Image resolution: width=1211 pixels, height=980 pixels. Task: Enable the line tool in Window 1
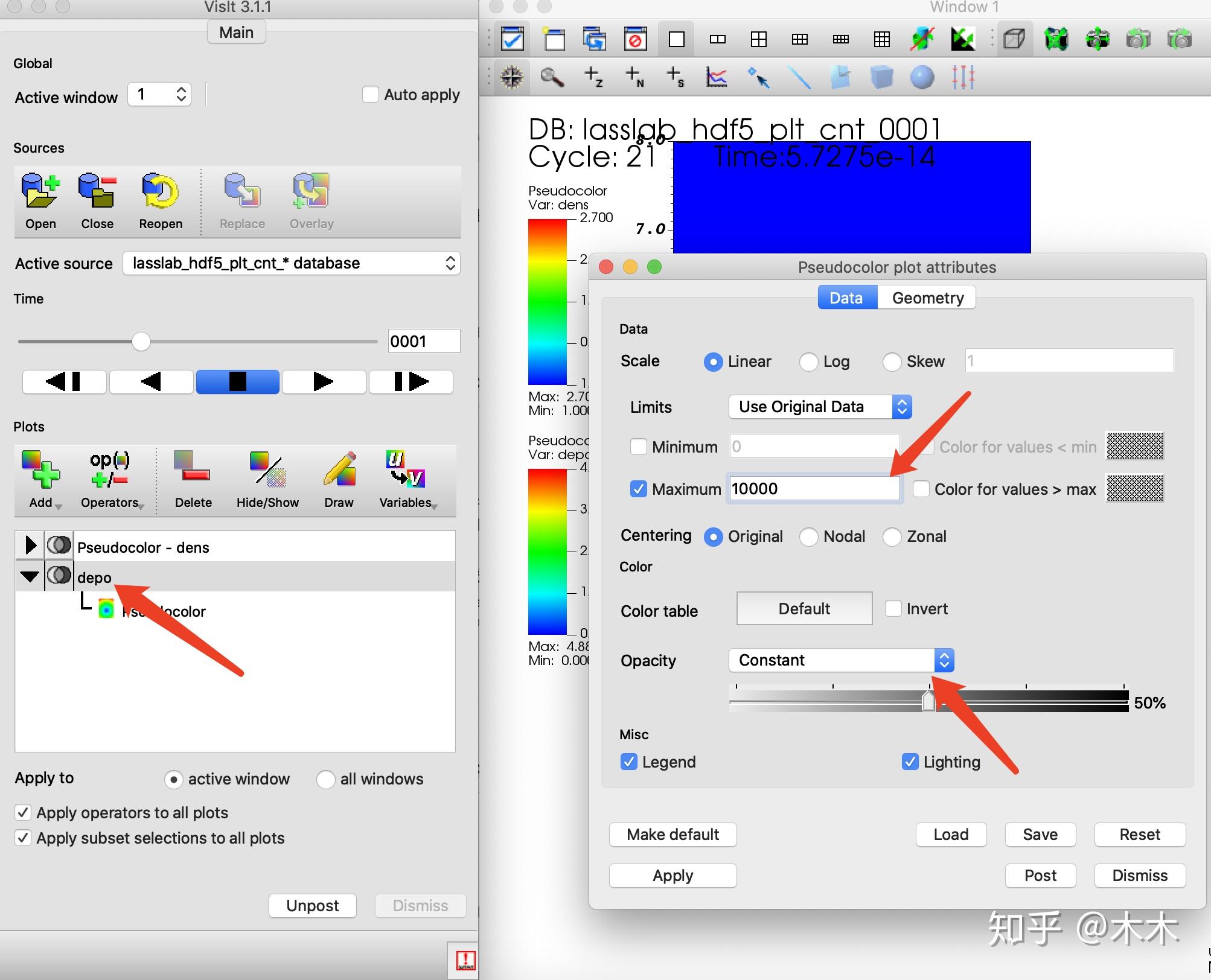click(799, 77)
